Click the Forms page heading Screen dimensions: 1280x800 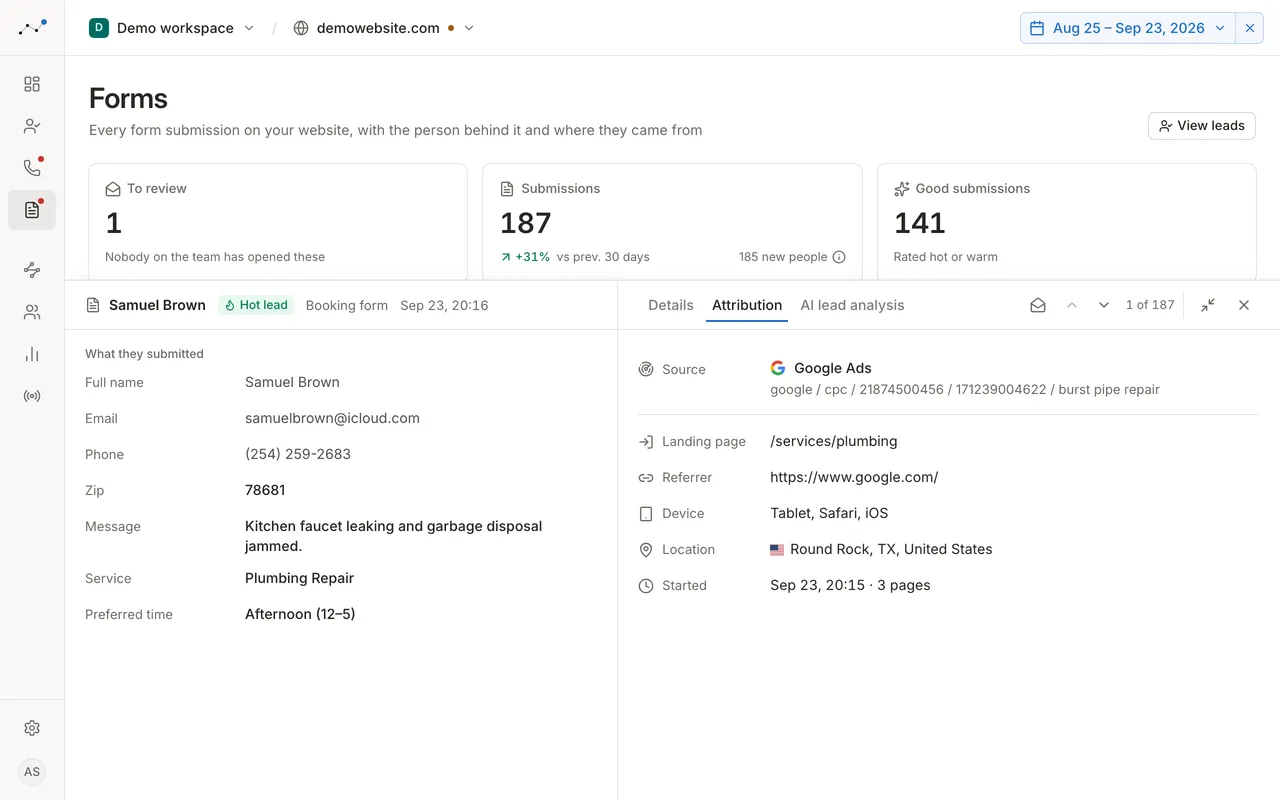[x=128, y=98]
